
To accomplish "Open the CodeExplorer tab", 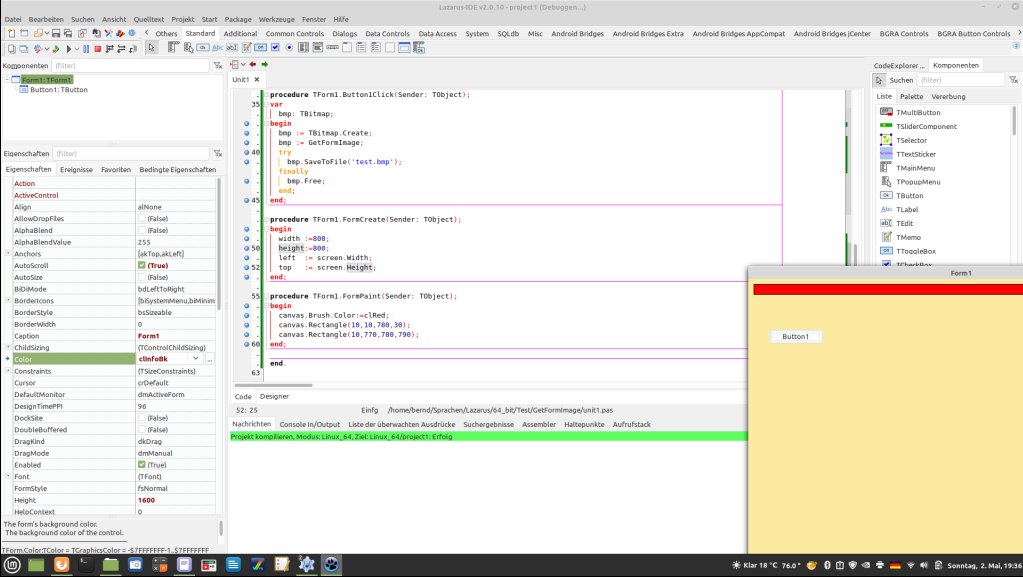I will tap(899, 66).
